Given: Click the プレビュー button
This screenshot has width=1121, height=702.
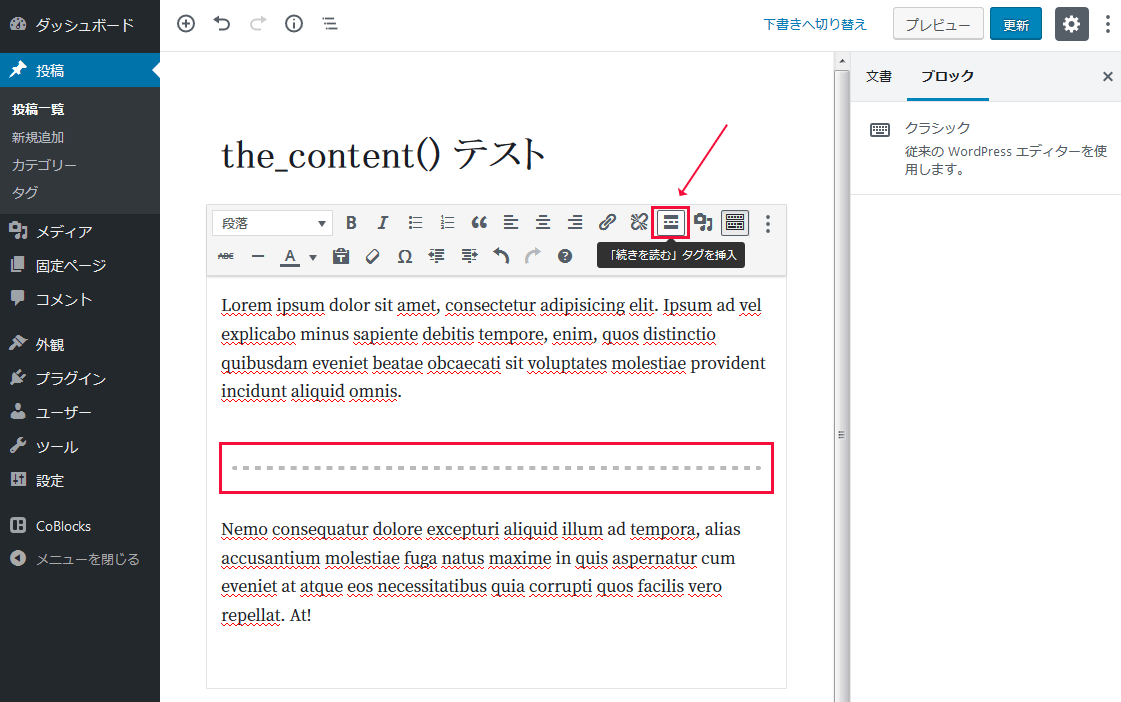Looking at the screenshot, I should tap(938, 24).
